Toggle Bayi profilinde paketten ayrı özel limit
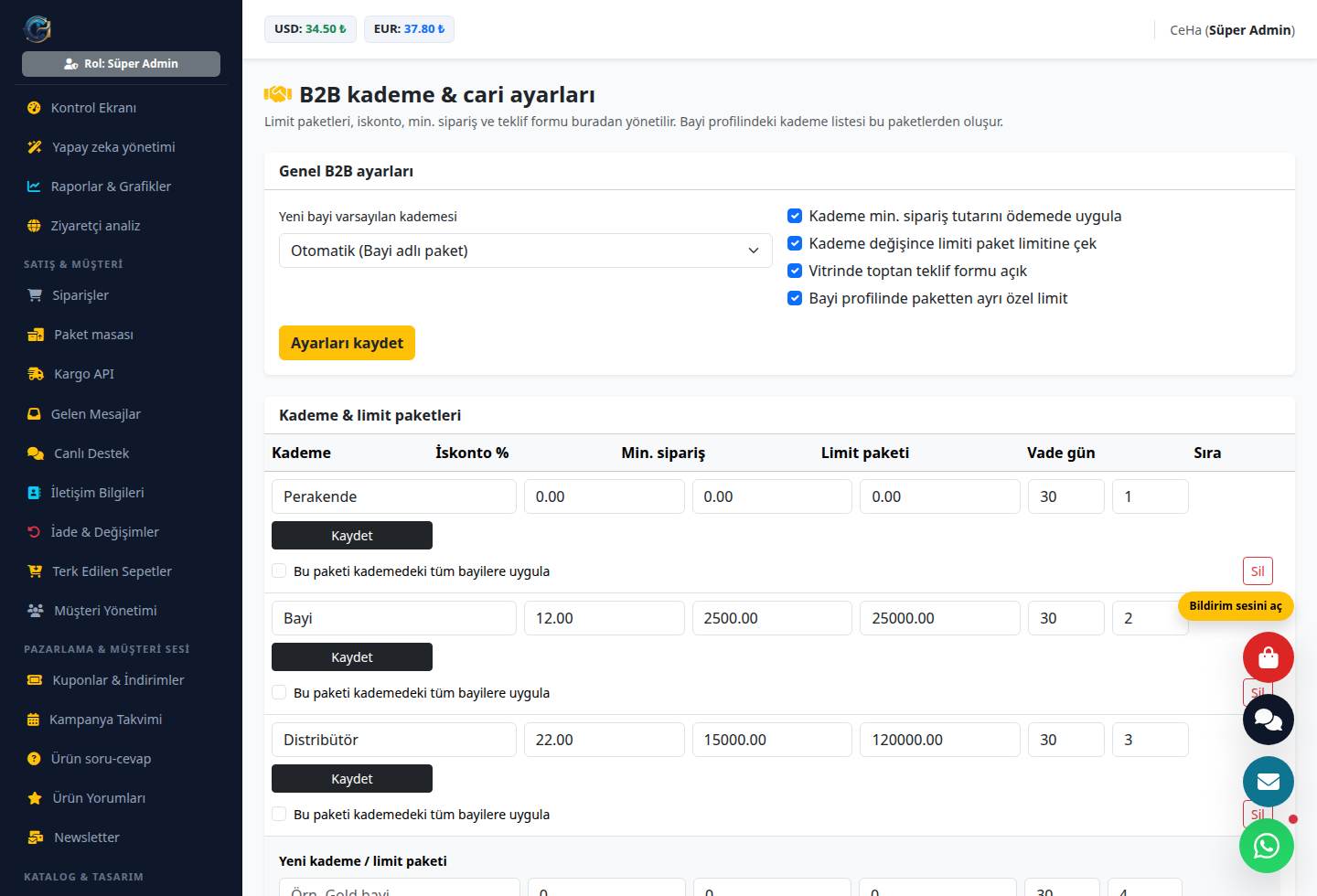Image resolution: width=1317 pixels, height=896 pixels. [x=795, y=299]
